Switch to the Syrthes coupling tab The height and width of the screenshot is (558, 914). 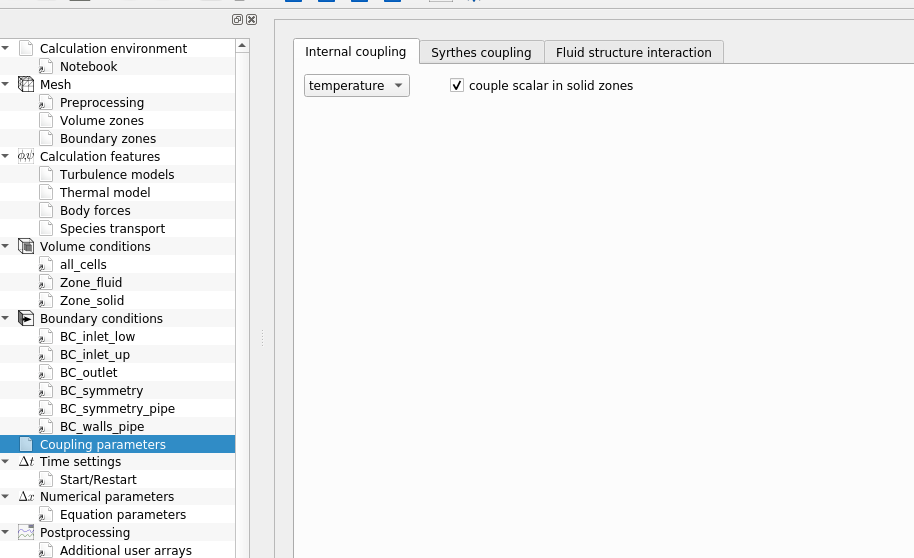pyautogui.click(x=481, y=52)
